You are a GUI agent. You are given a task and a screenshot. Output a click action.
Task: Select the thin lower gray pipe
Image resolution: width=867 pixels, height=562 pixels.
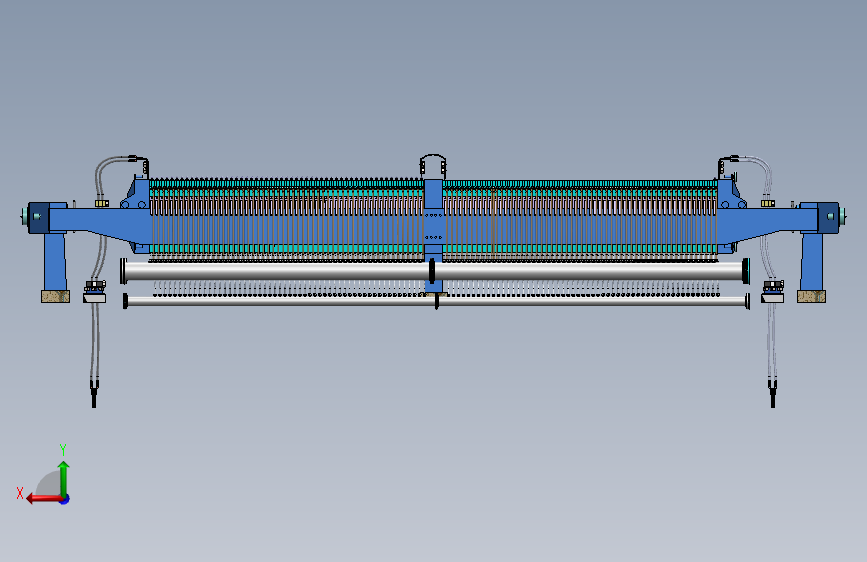click(436, 301)
